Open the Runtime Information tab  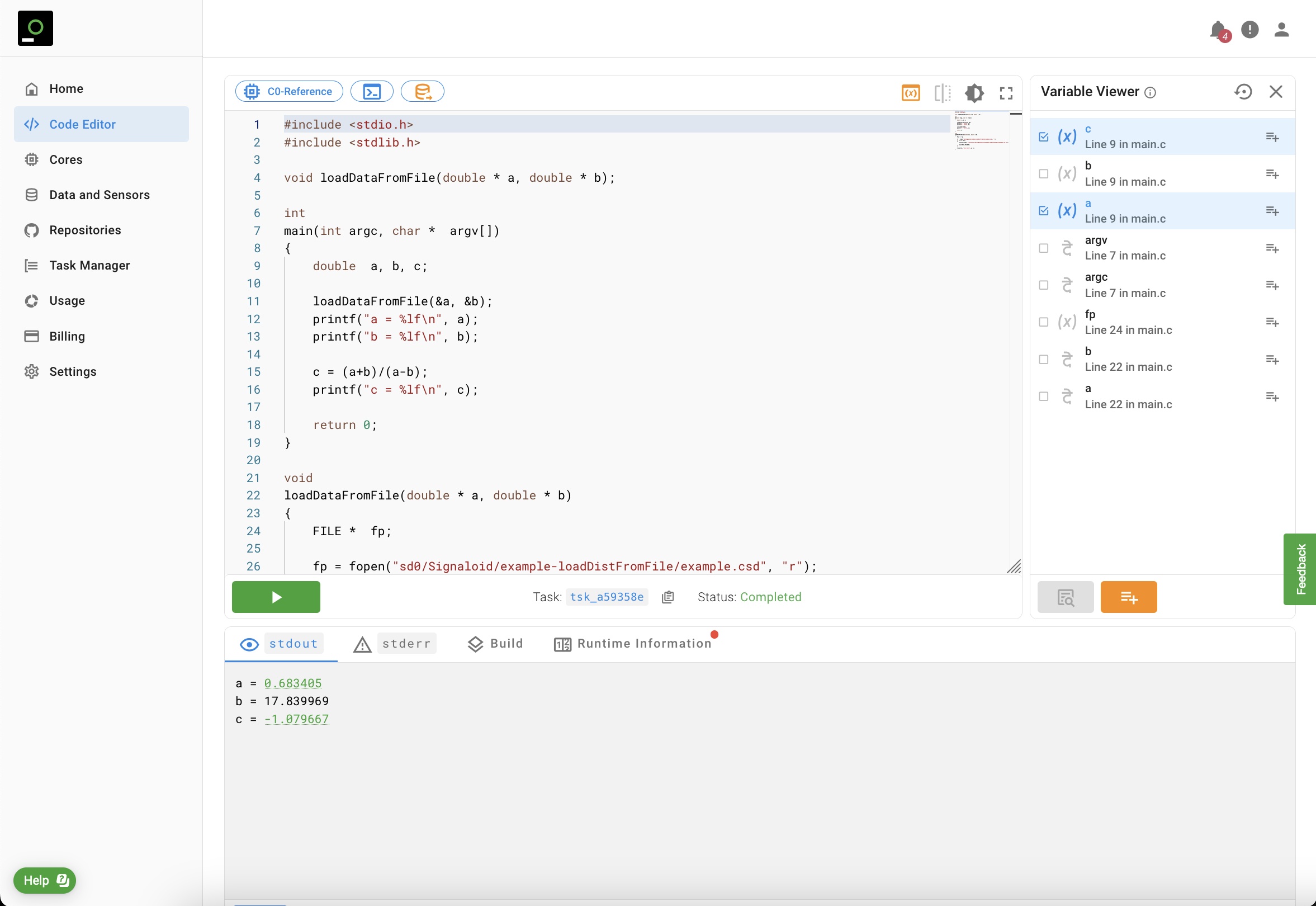(x=633, y=643)
